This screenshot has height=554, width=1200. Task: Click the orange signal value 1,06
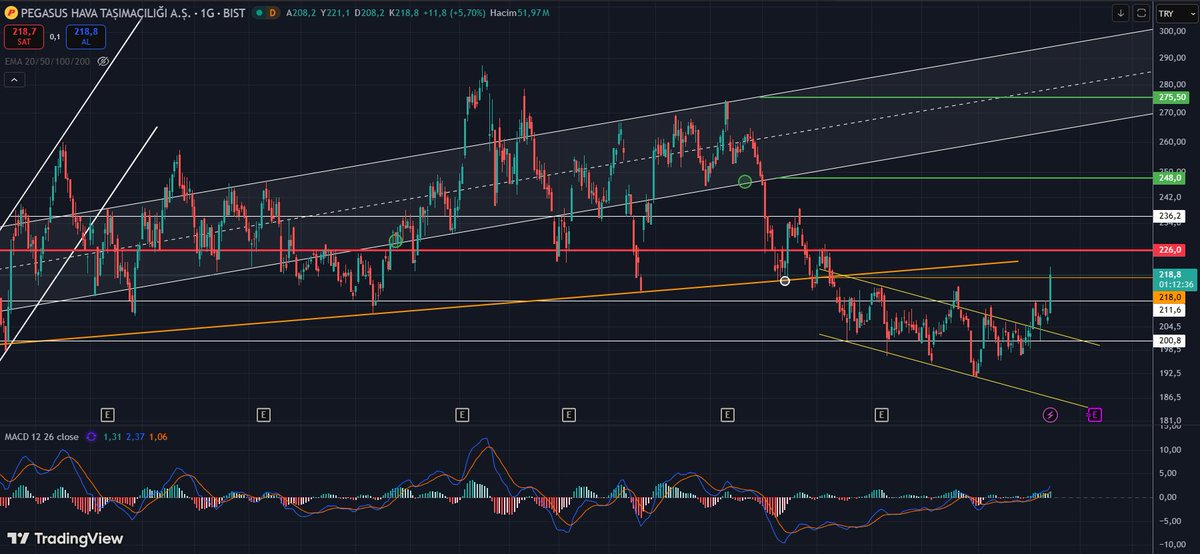(x=156, y=436)
